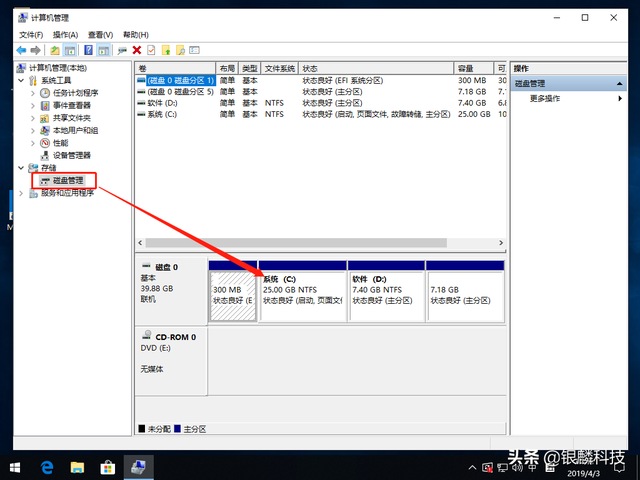Collapse the 系统工具 node
The width and height of the screenshot is (640, 480).
21,80
